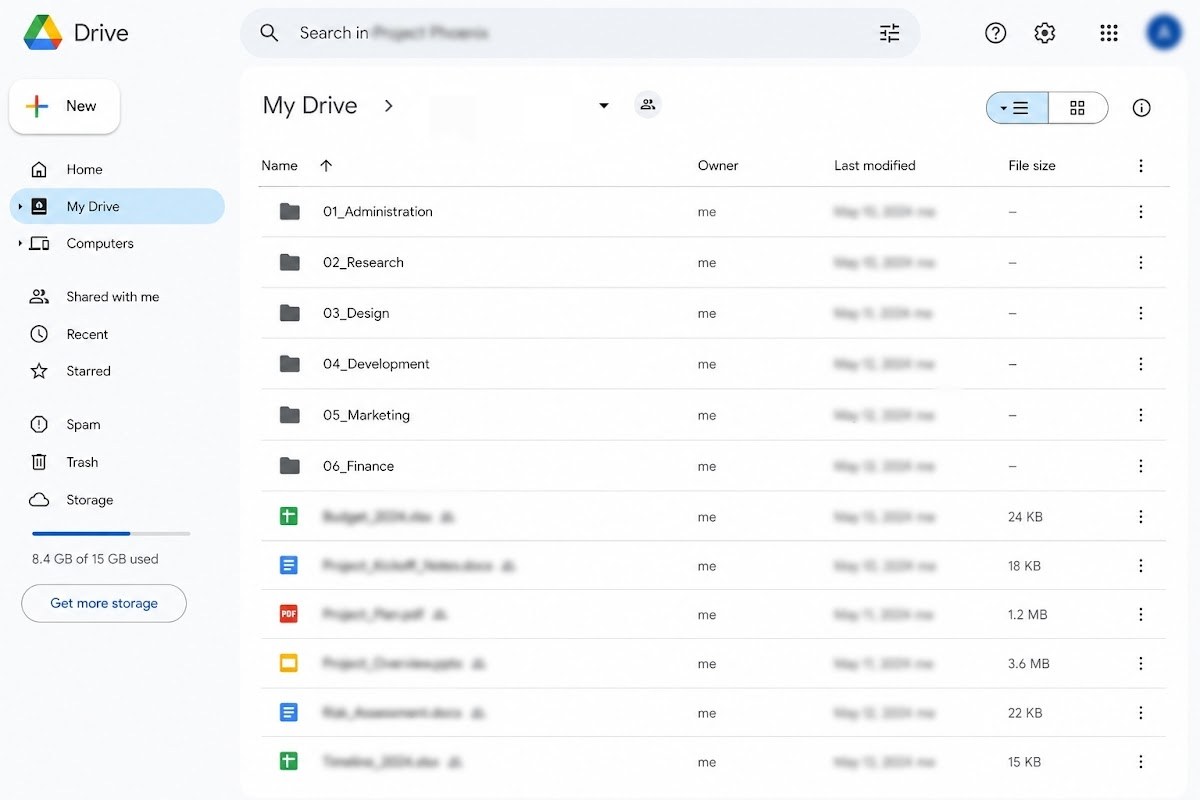Click the storage usage progress bar
Viewport: 1200px width, 800px height.
[111, 534]
